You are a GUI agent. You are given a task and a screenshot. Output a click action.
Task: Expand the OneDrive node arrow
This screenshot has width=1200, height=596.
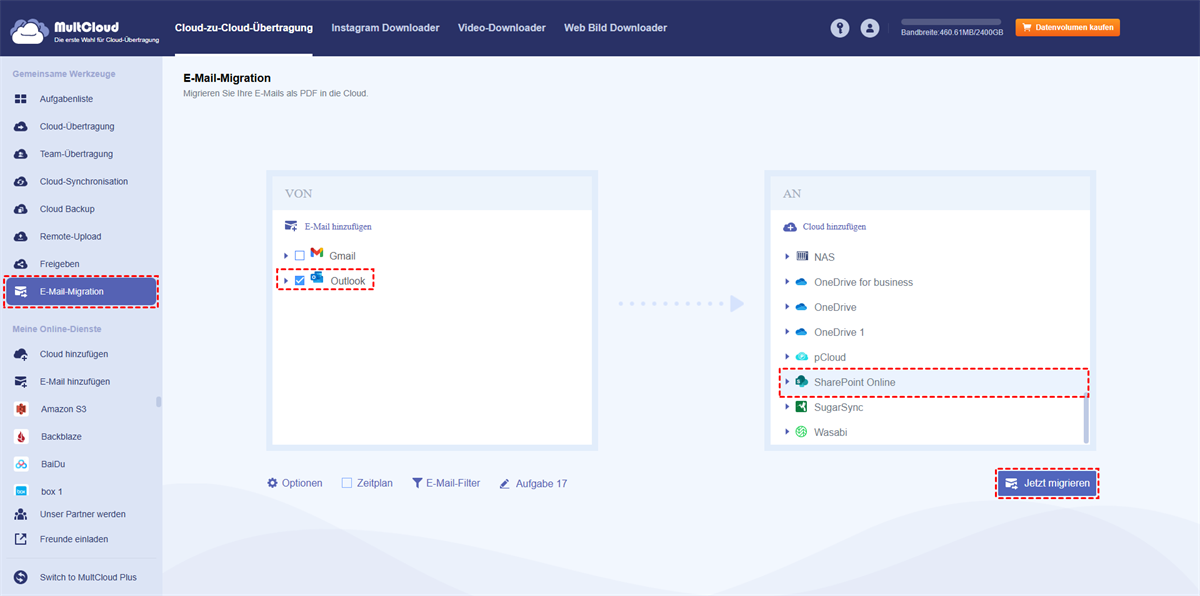(x=787, y=307)
